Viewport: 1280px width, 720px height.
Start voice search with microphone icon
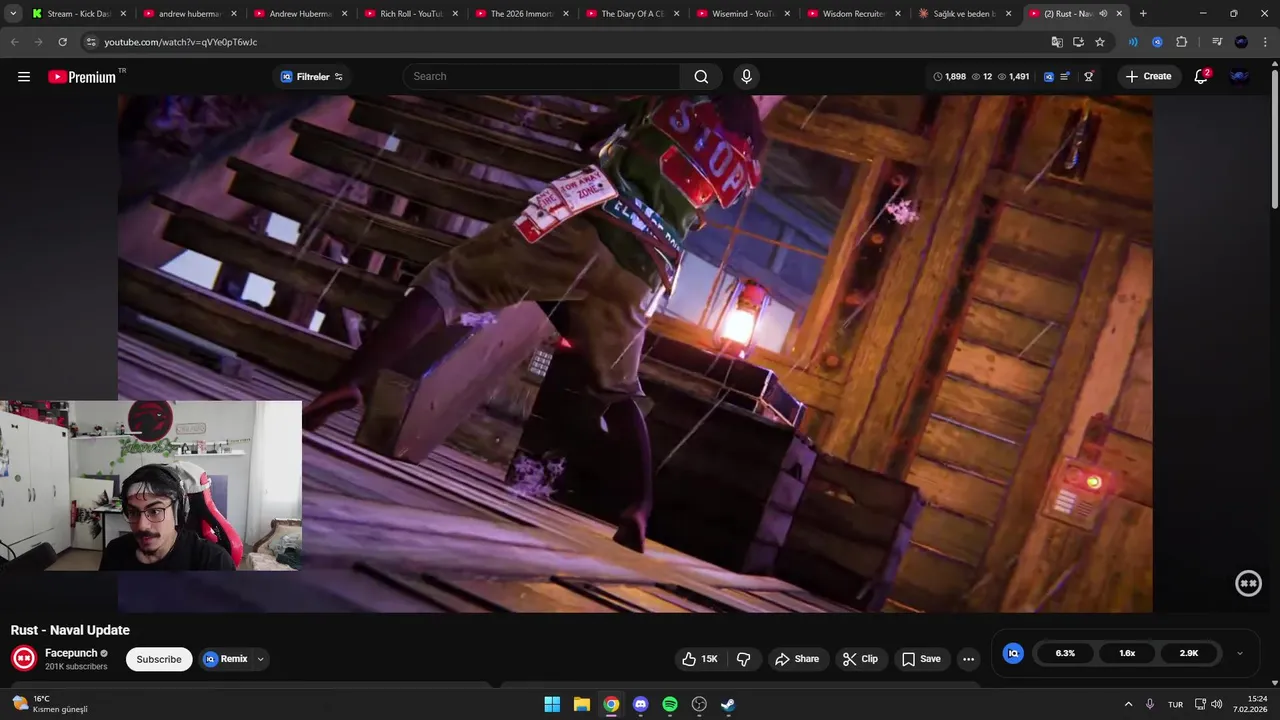point(746,76)
